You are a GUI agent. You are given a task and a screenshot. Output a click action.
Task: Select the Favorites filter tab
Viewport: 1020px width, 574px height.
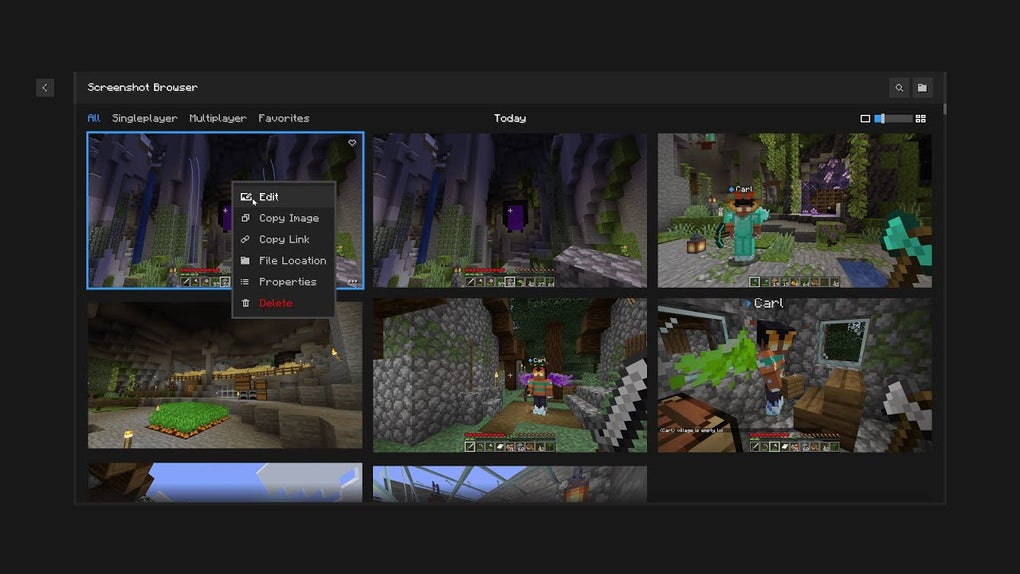(284, 118)
